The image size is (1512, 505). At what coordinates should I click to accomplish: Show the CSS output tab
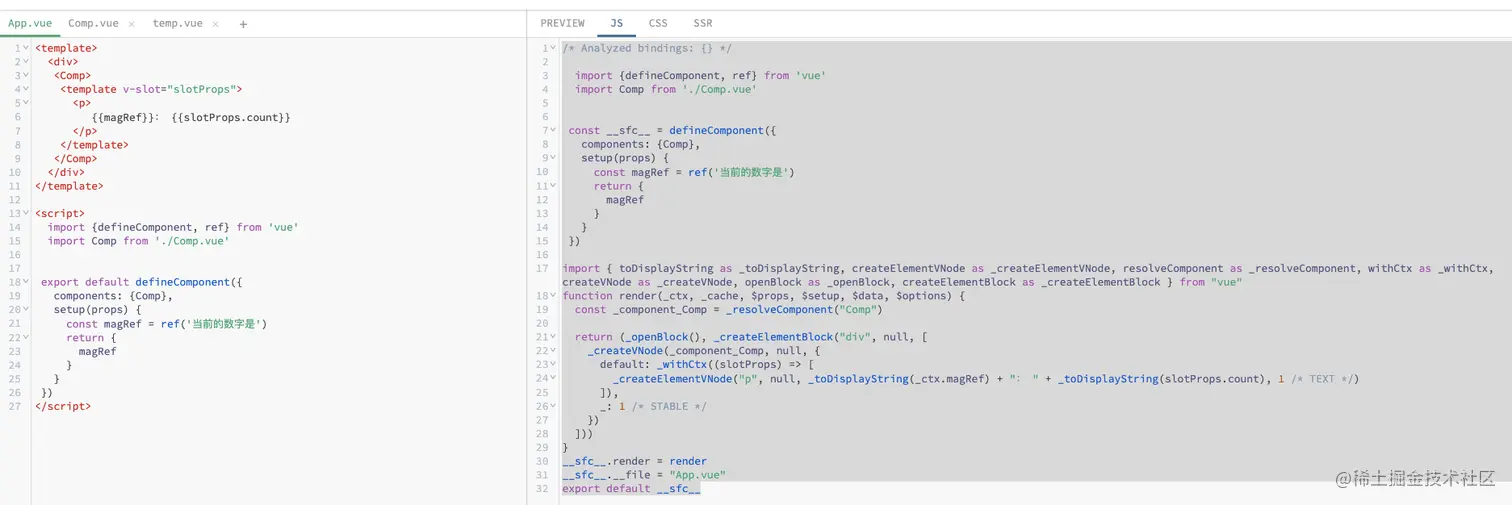tap(658, 23)
